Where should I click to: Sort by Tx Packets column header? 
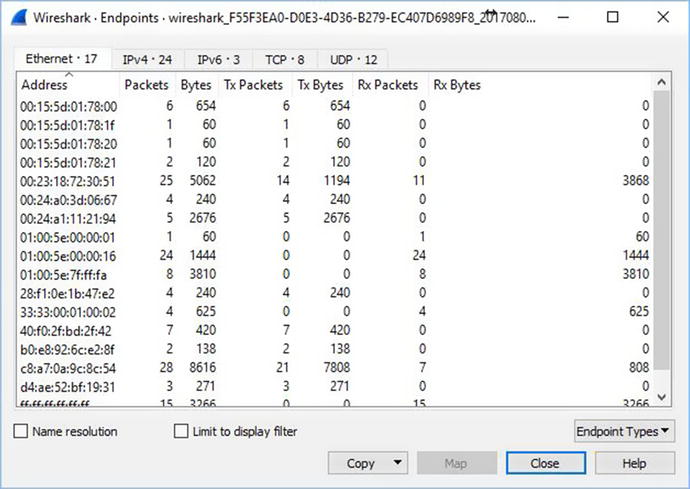254,85
